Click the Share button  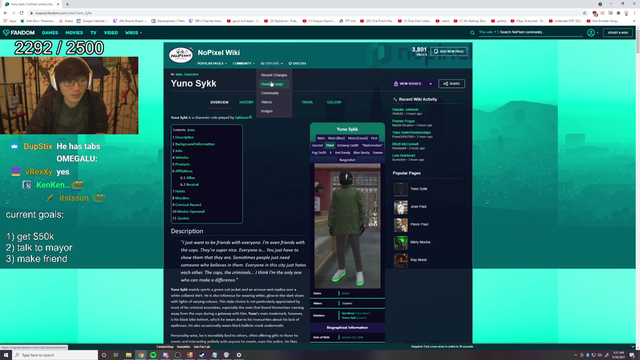(451, 84)
